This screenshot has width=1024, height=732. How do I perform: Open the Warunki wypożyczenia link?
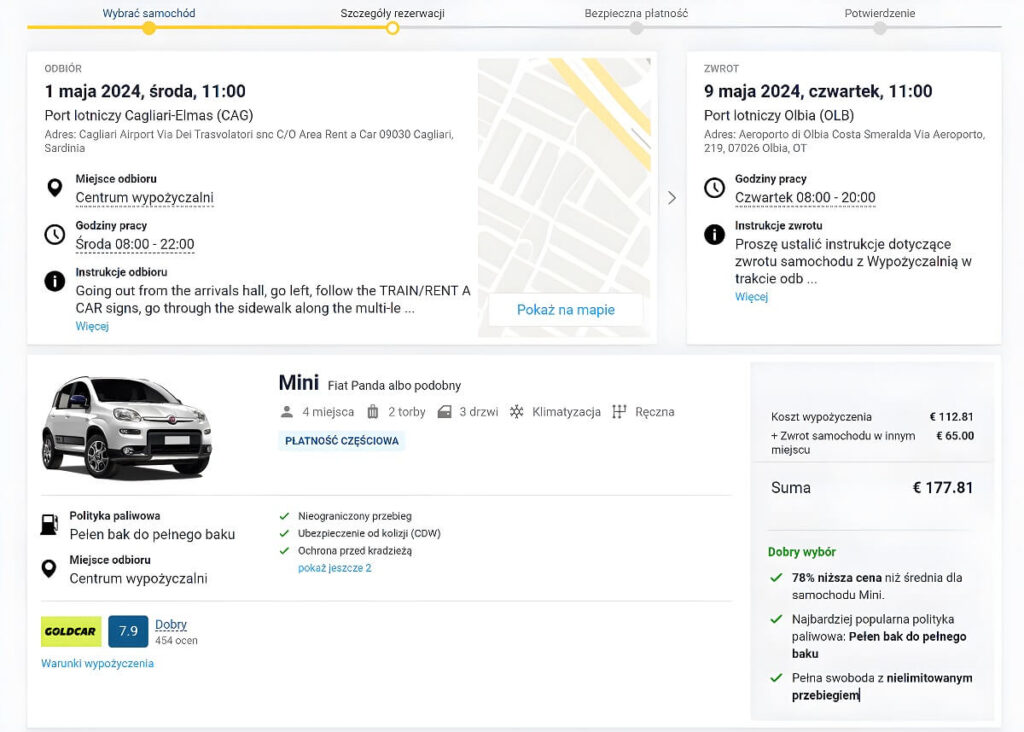[x=97, y=663]
